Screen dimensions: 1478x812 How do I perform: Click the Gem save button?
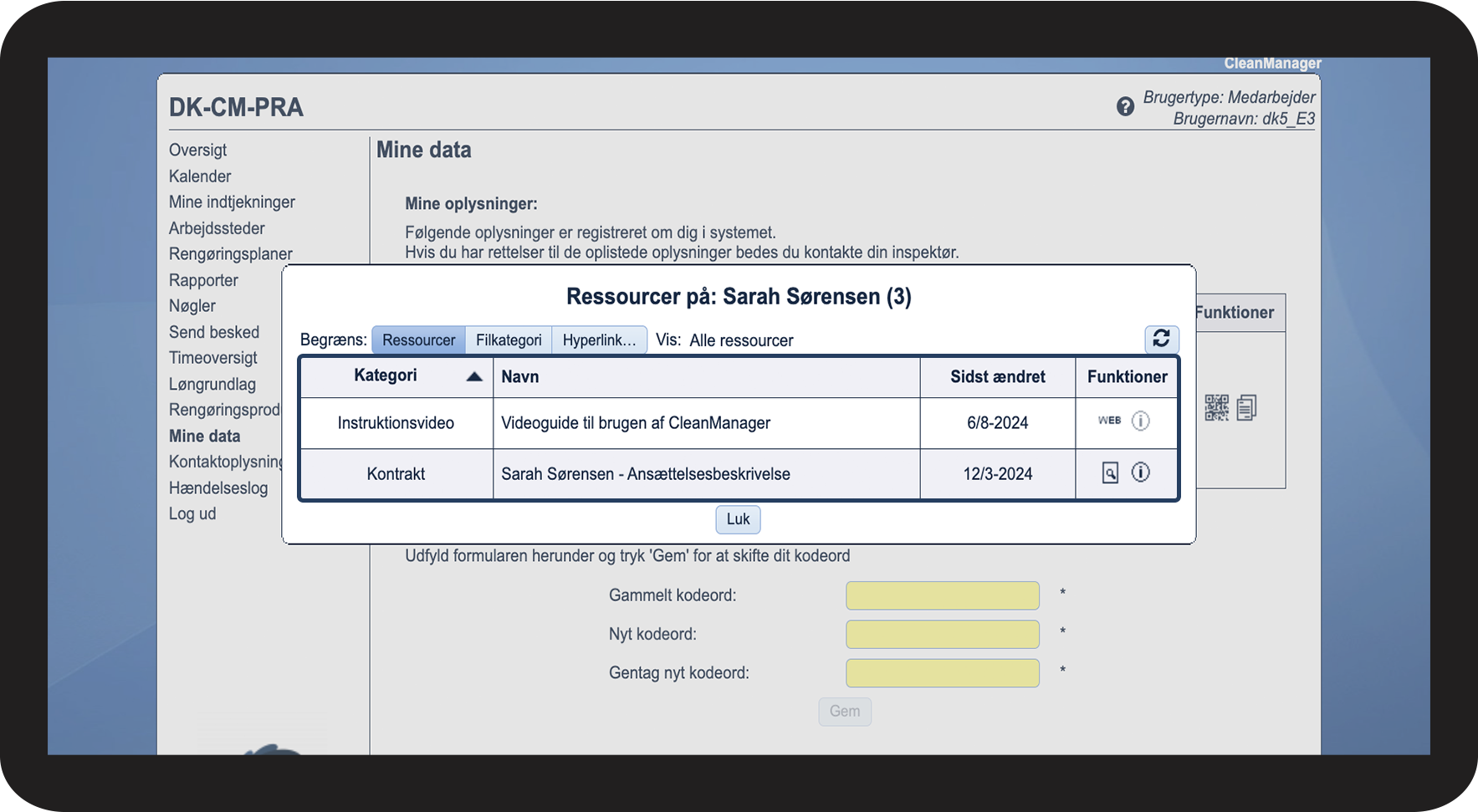pos(844,712)
